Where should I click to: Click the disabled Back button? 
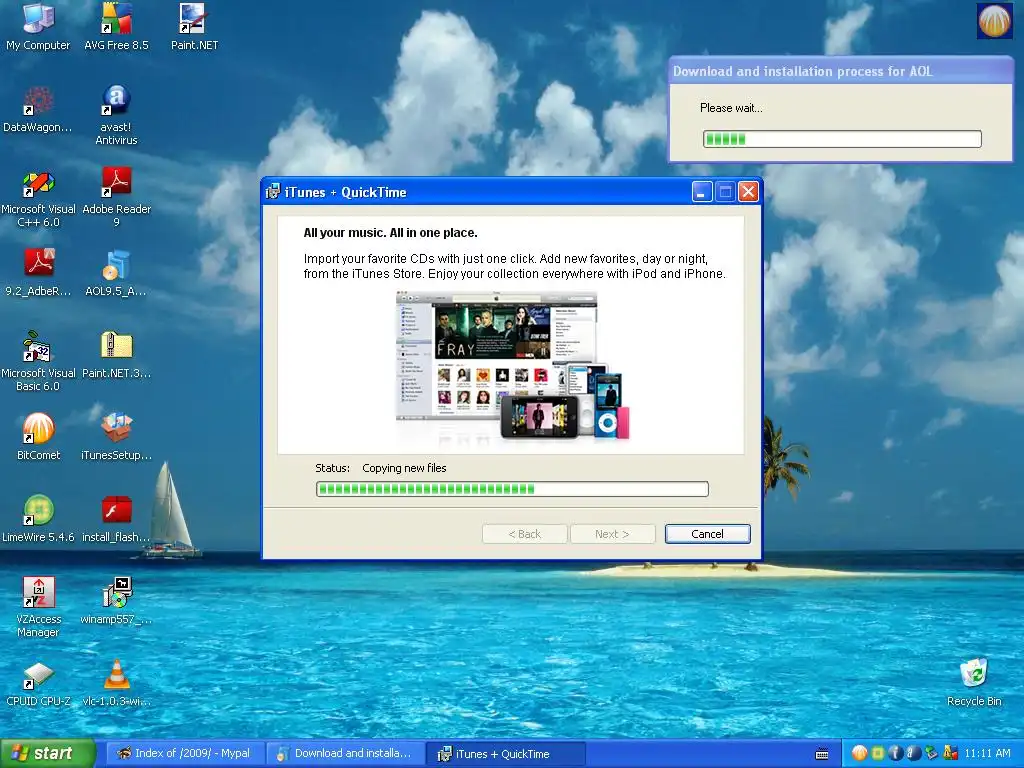click(524, 534)
